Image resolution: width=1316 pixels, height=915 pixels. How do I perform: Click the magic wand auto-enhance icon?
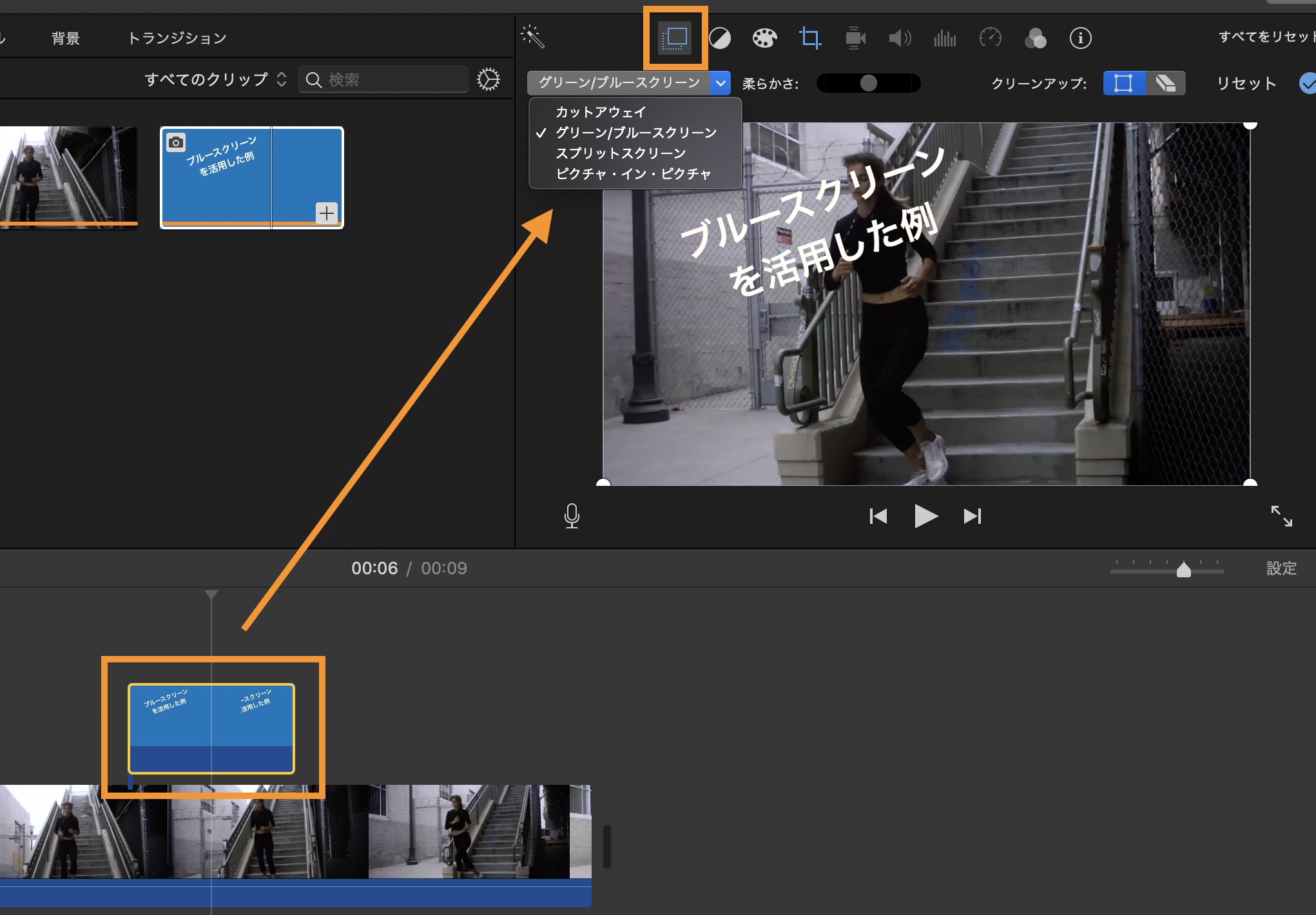(533, 37)
